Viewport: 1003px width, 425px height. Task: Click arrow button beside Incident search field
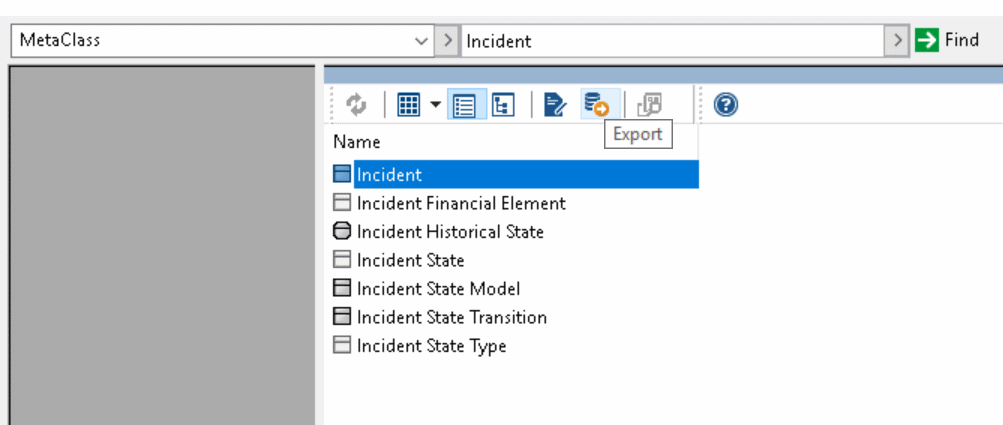tap(898, 41)
